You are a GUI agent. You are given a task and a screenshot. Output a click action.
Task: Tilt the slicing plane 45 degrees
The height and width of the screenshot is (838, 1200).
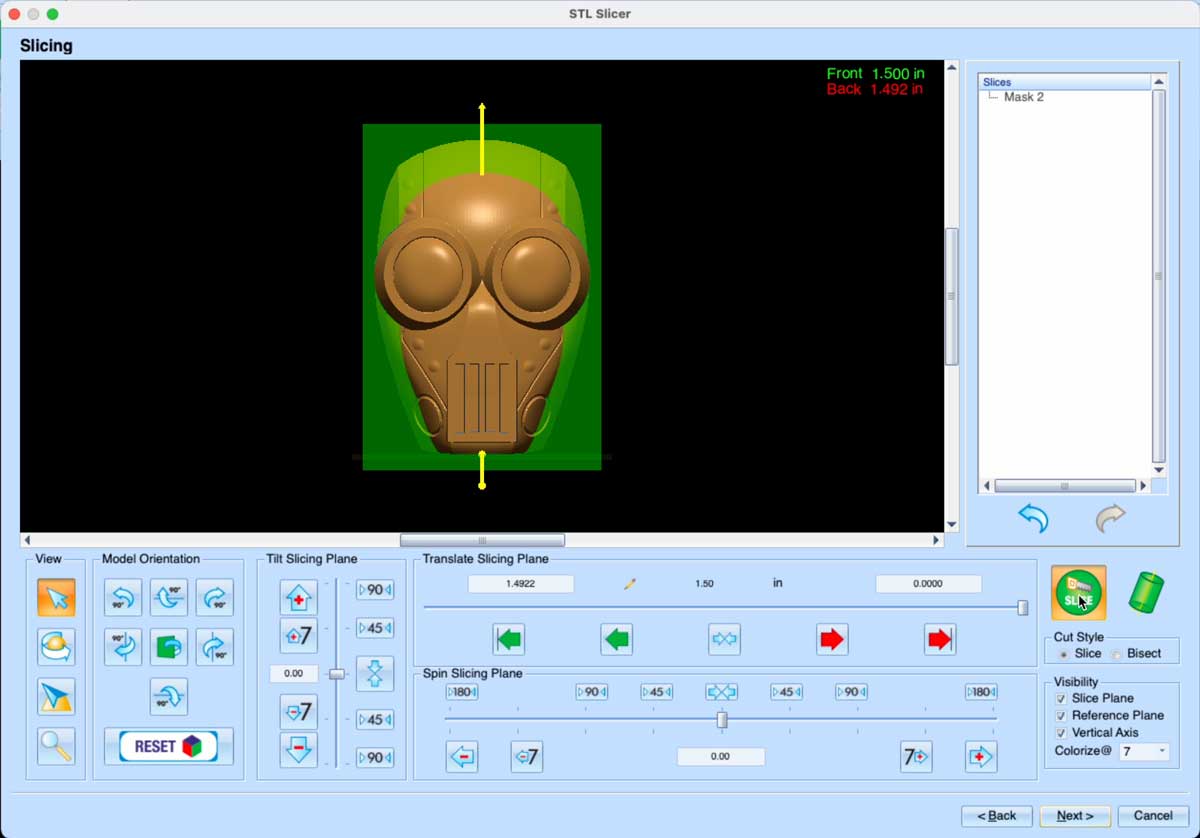pyautogui.click(x=374, y=628)
